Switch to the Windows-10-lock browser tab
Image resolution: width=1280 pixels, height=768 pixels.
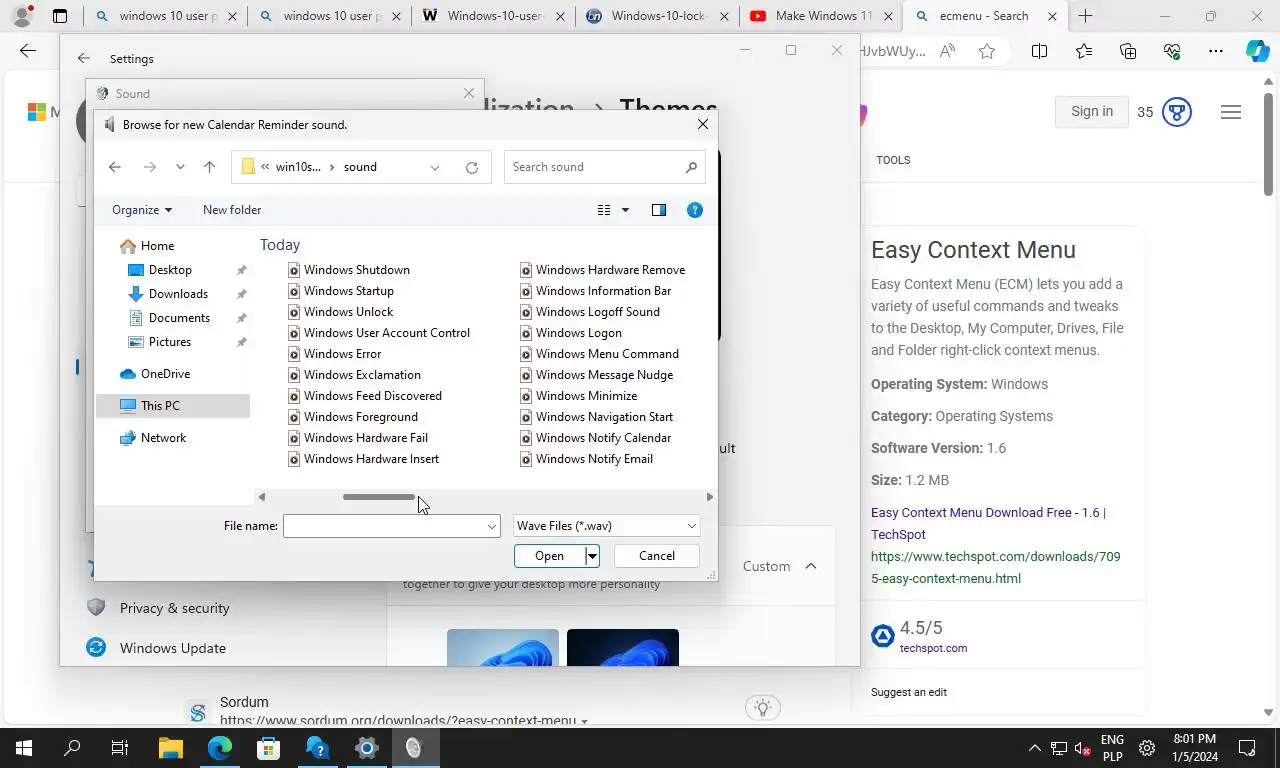(657, 16)
